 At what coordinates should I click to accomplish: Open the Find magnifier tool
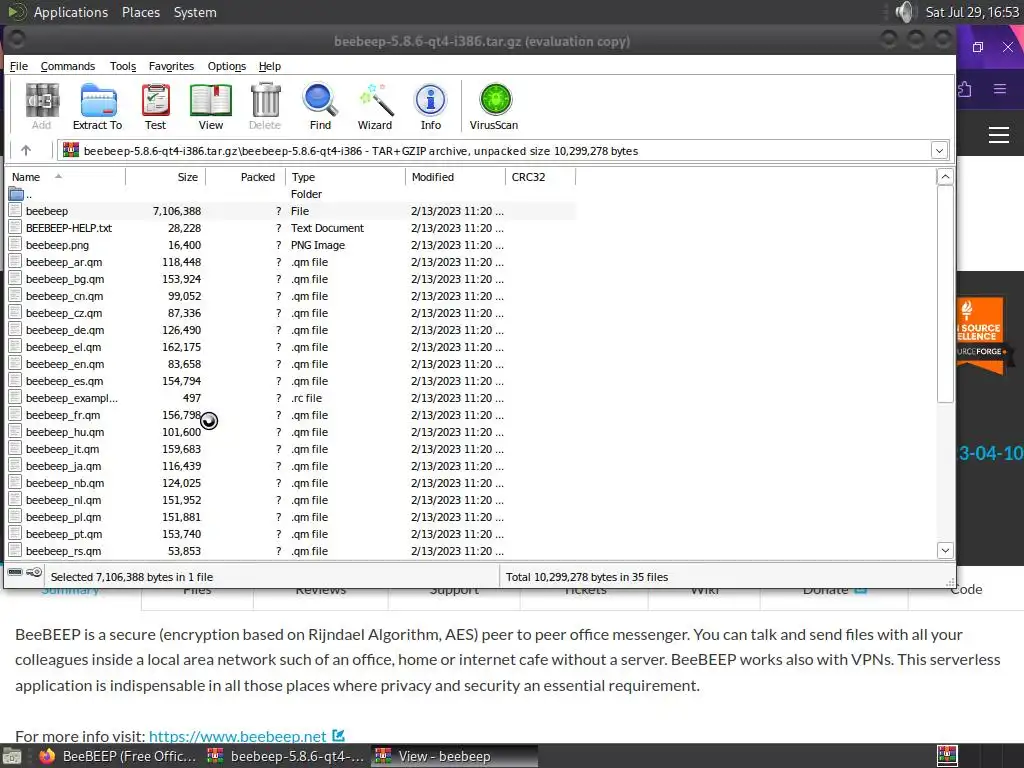coord(320,101)
